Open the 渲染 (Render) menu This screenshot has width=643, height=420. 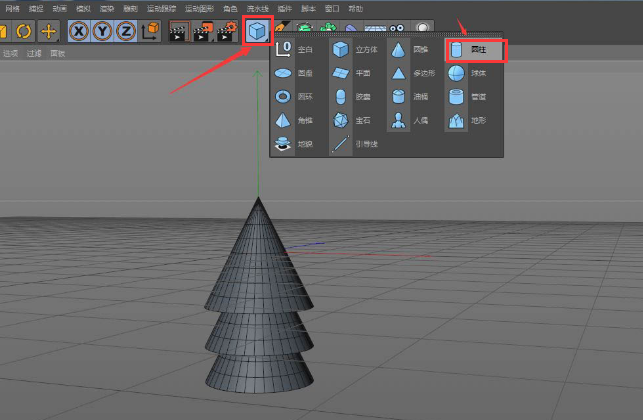pyautogui.click(x=107, y=8)
